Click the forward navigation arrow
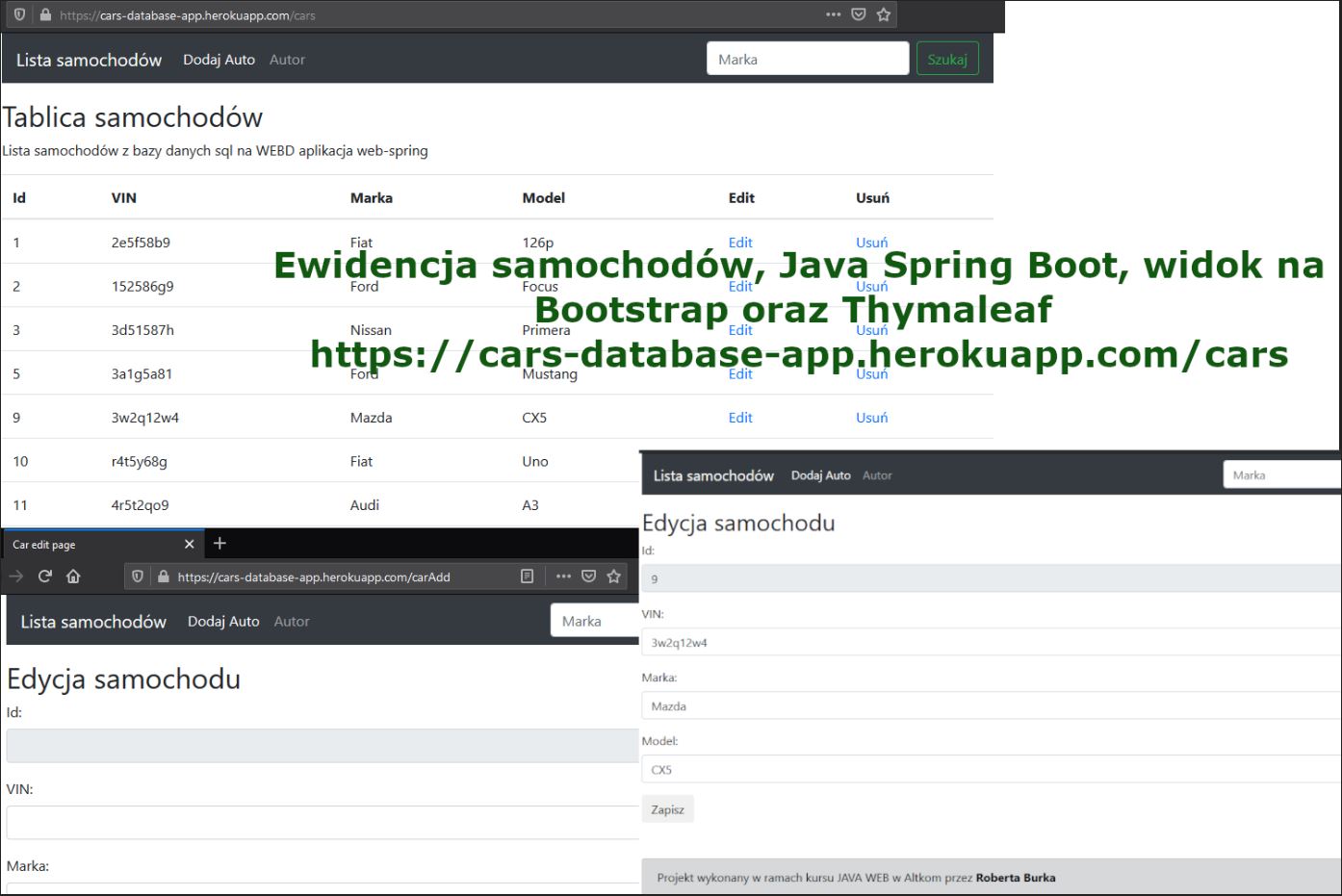 pyautogui.click(x=16, y=576)
